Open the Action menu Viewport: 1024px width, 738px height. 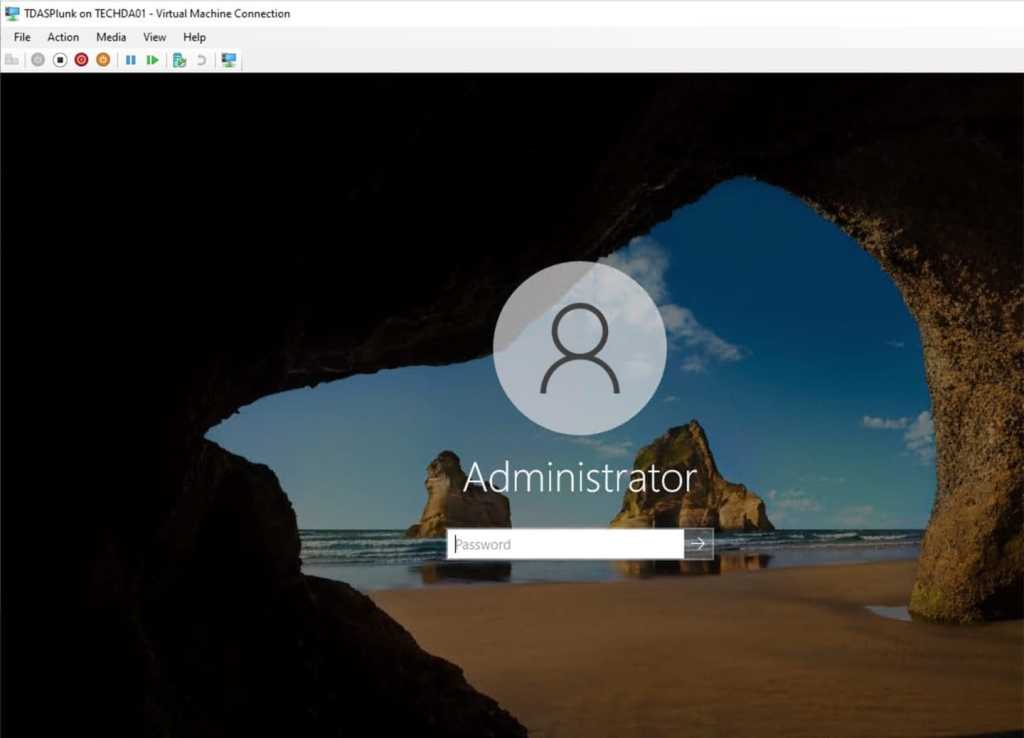click(x=63, y=36)
